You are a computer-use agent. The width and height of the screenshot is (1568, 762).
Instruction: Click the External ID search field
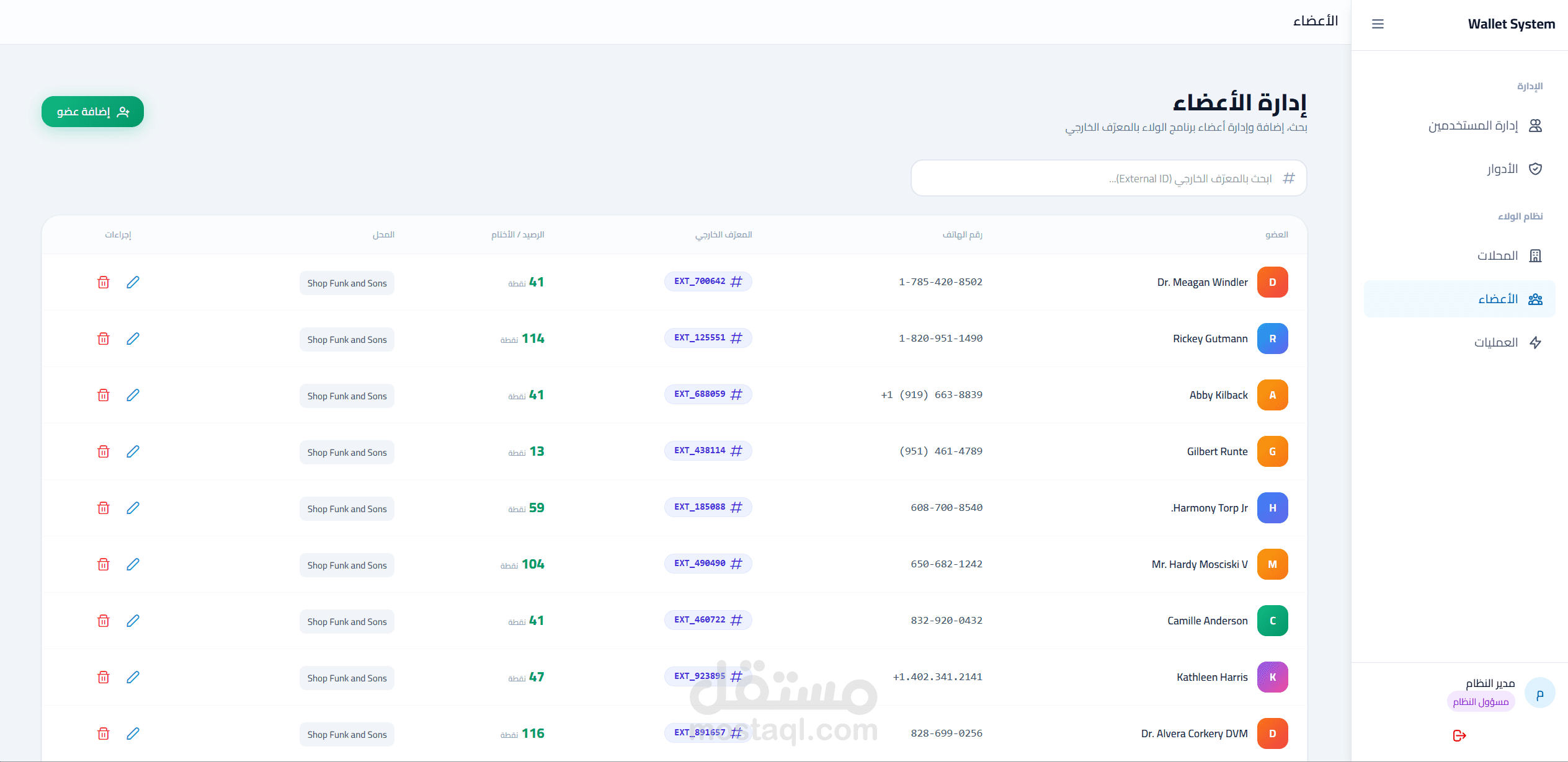1108,179
